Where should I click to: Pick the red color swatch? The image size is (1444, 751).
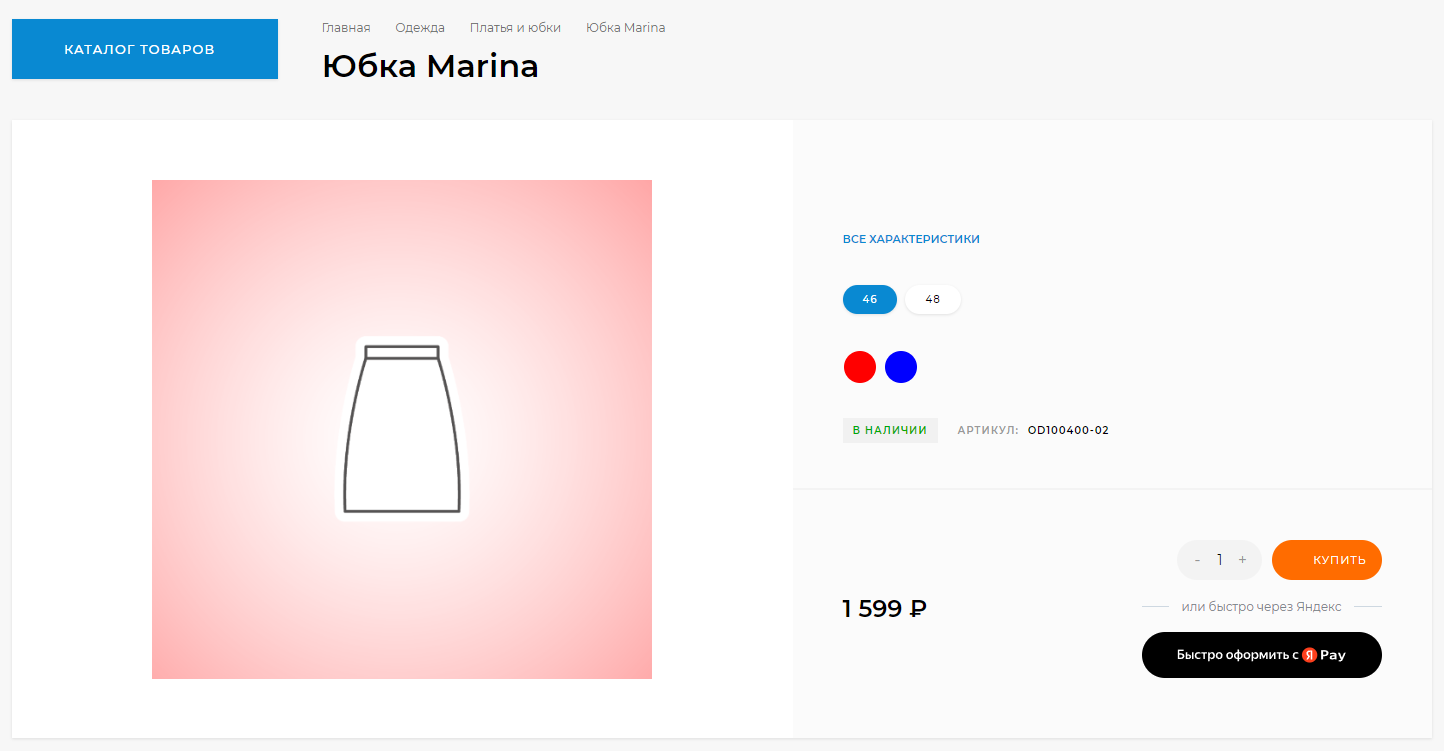[x=860, y=367]
